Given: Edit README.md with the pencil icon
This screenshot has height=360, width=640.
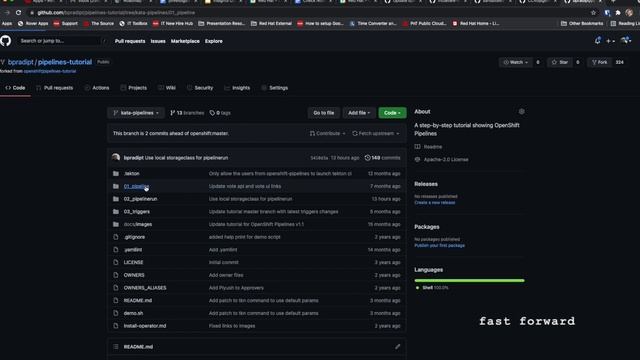Looking at the screenshot, I should pos(397,347).
